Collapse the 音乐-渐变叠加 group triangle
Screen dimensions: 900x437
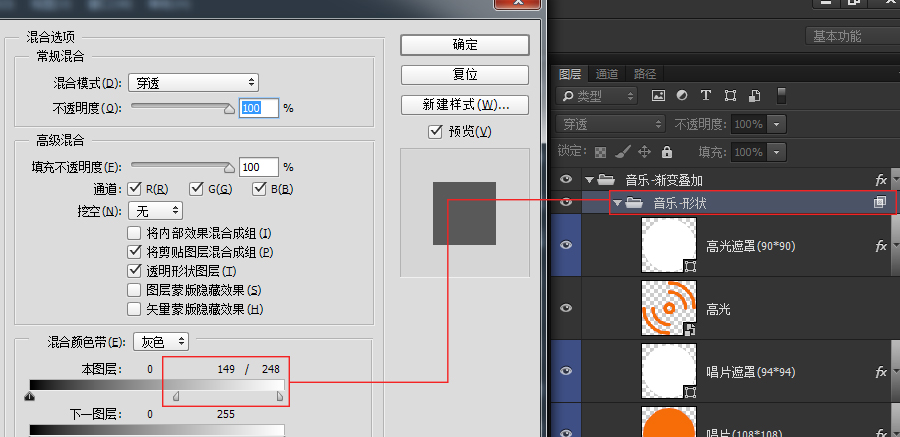tap(589, 180)
